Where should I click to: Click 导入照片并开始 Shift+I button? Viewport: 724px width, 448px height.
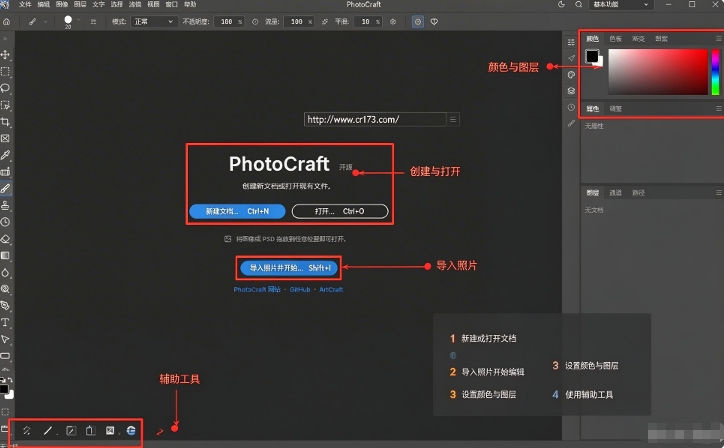pyautogui.click(x=289, y=268)
